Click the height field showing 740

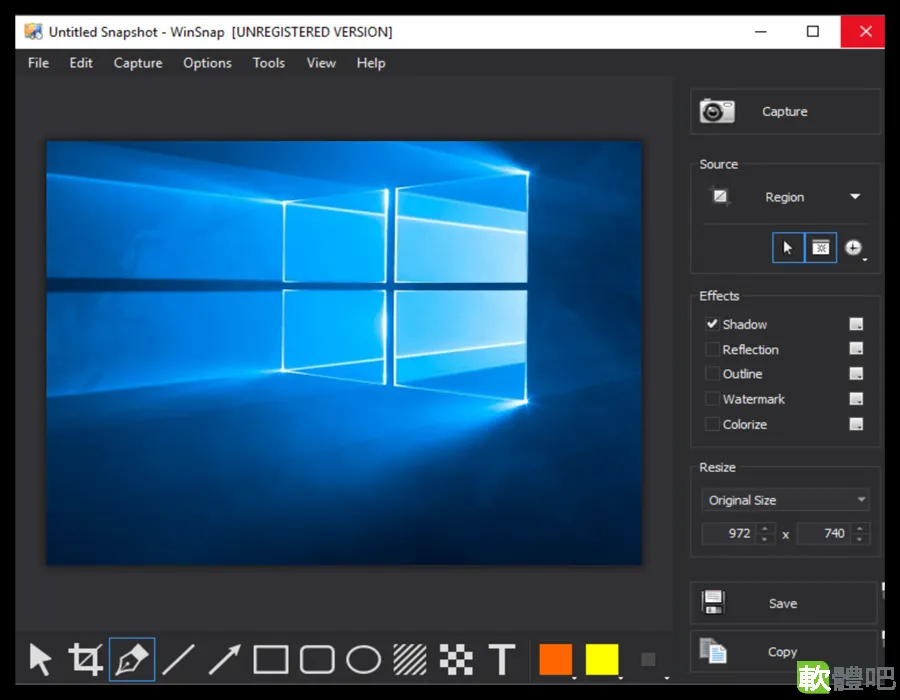[x=824, y=533]
